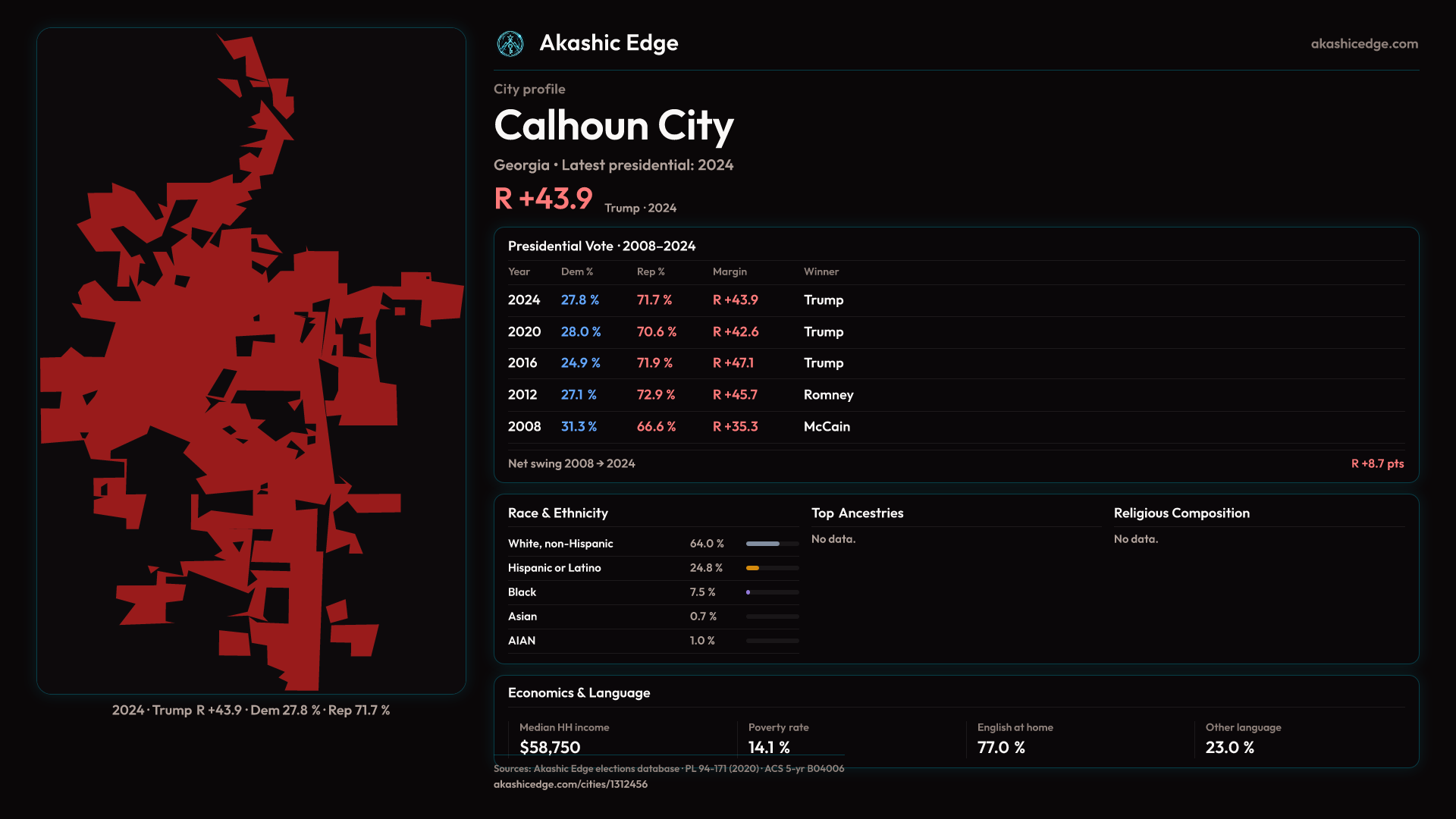Click the English at home statistic
The height and width of the screenshot is (819, 1456).
[x=1001, y=747]
